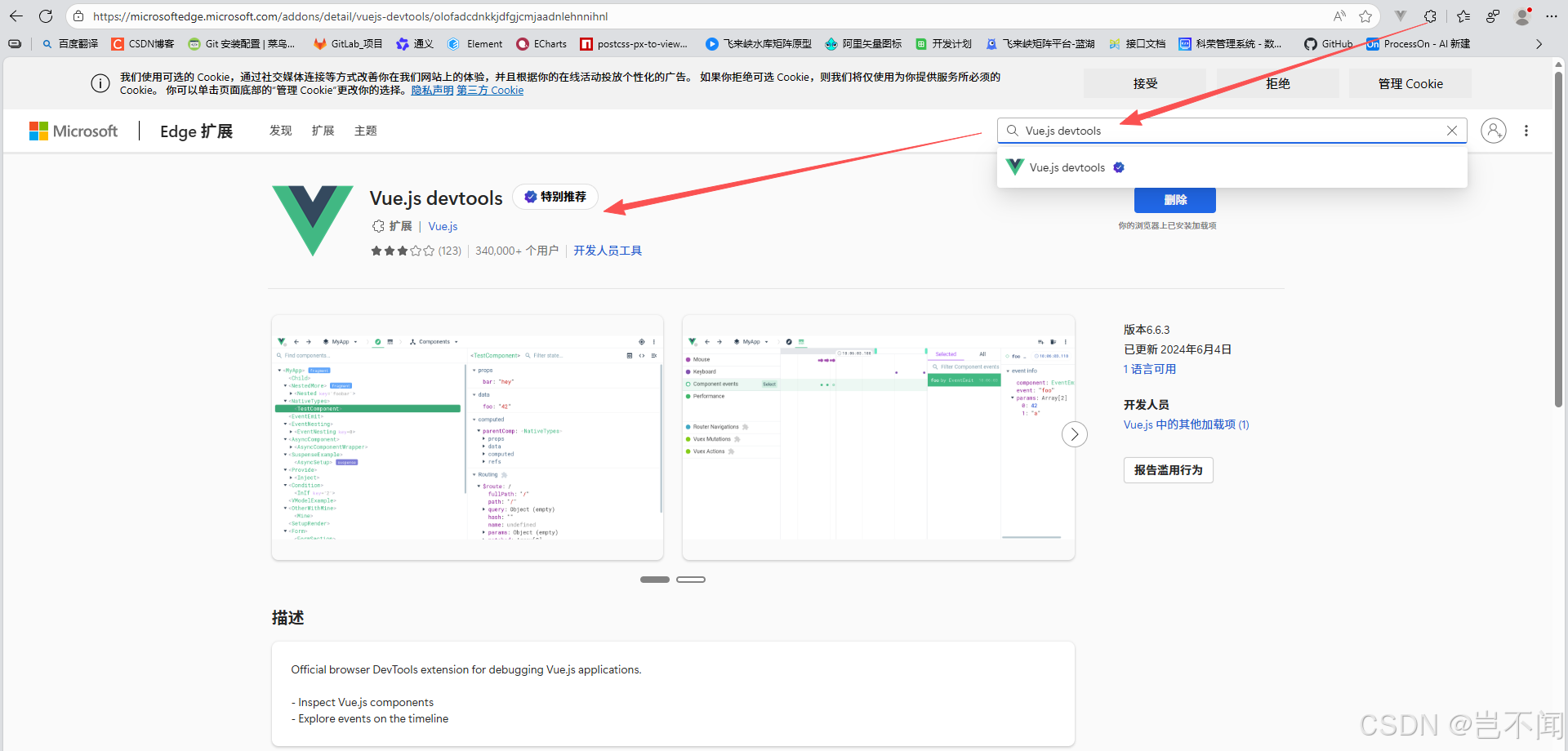View the star ratings (123) reviews
Viewport: 1568px width, 751px height.
pyautogui.click(x=416, y=251)
